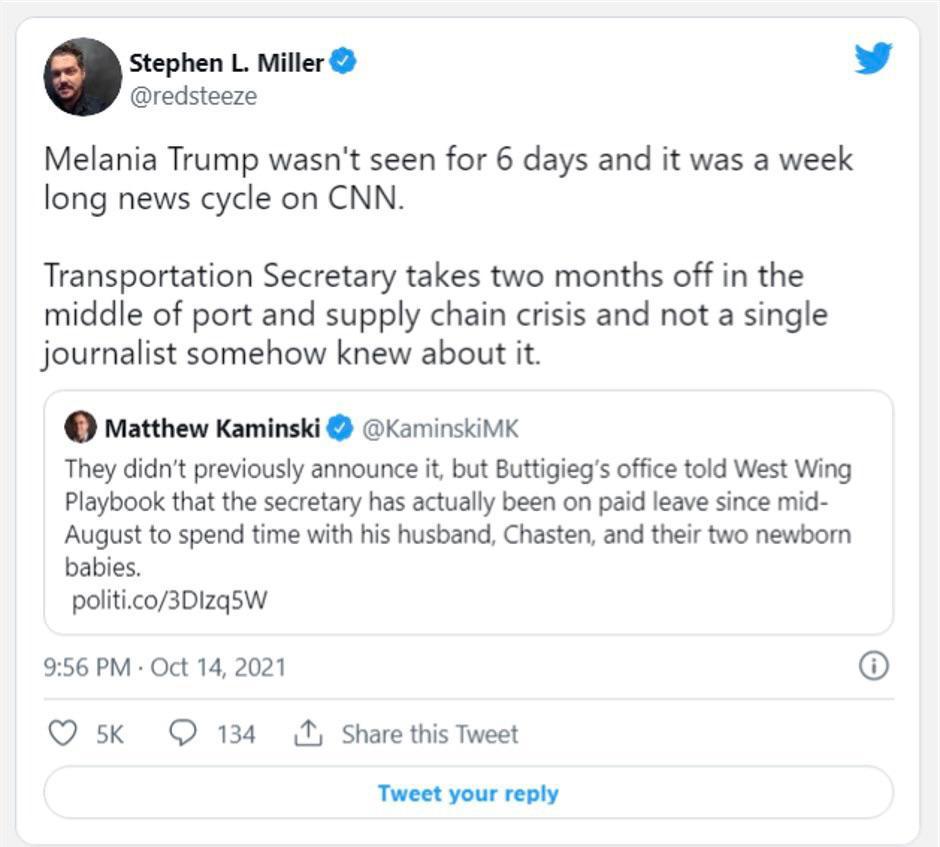Click the 9:56 PM Oct 14, 2021 timestamp
Image resolution: width=940 pixels, height=847 pixels.
[x=165, y=667]
